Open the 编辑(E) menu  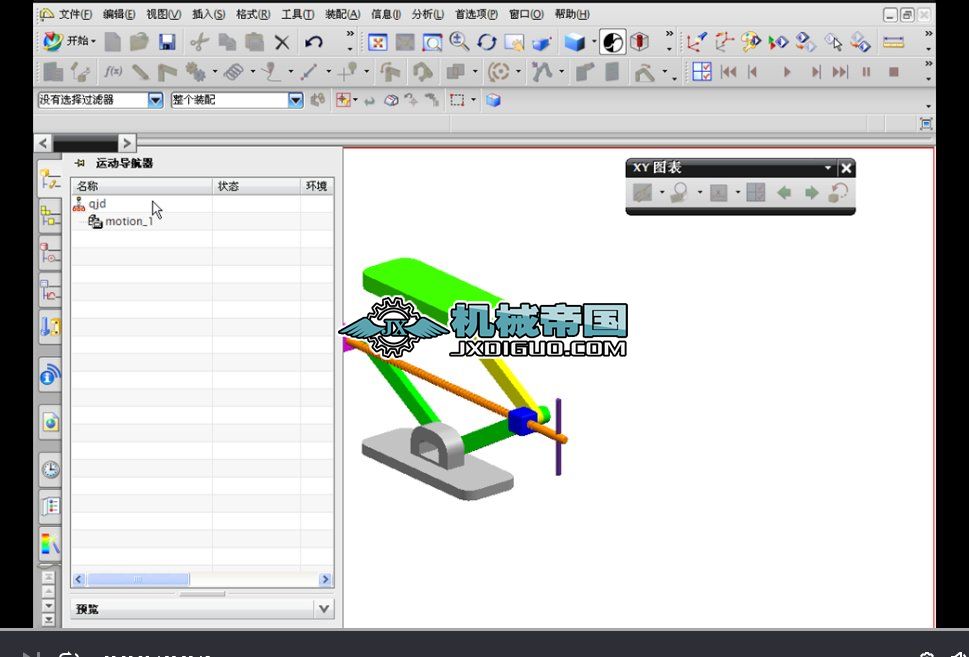(x=119, y=14)
